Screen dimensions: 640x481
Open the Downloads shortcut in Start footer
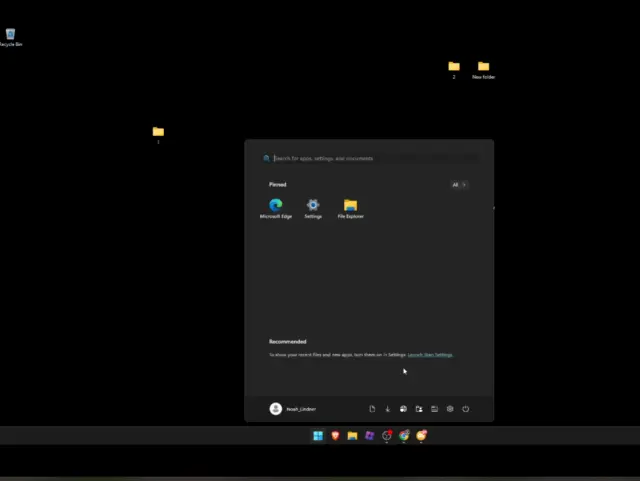(388, 409)
